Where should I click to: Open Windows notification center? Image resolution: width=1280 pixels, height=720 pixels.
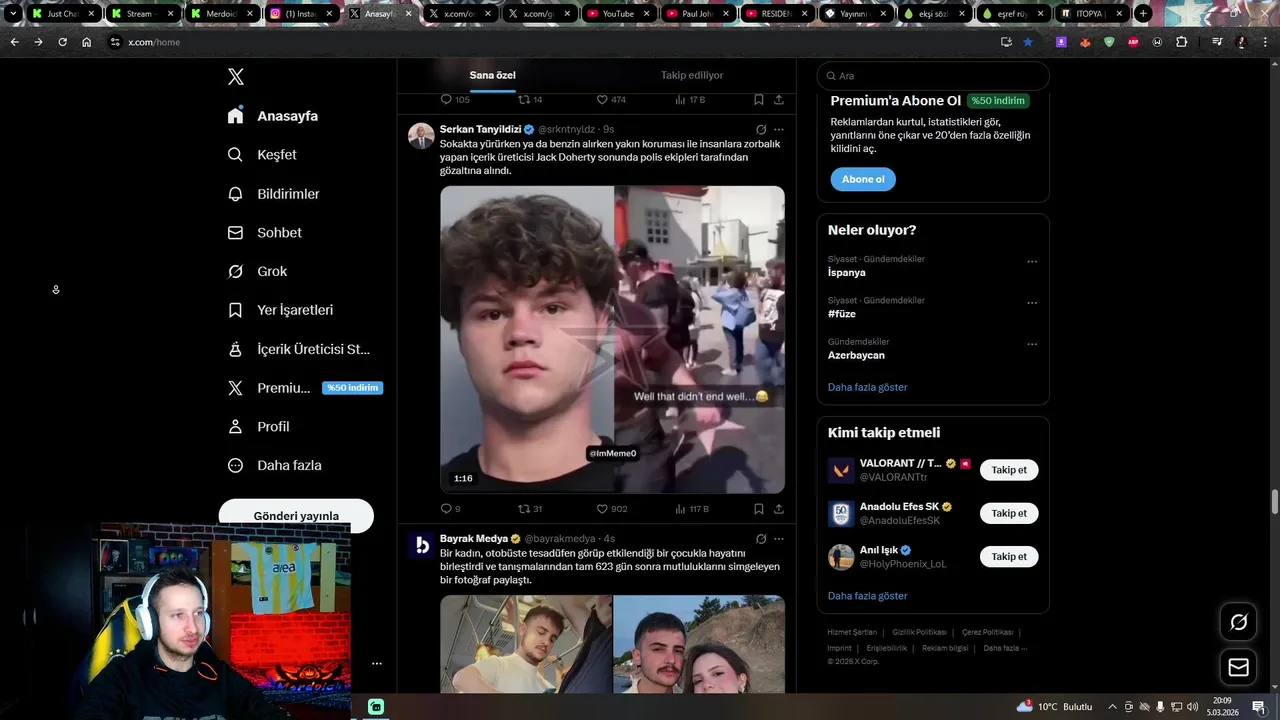(x=1258, y=707)
